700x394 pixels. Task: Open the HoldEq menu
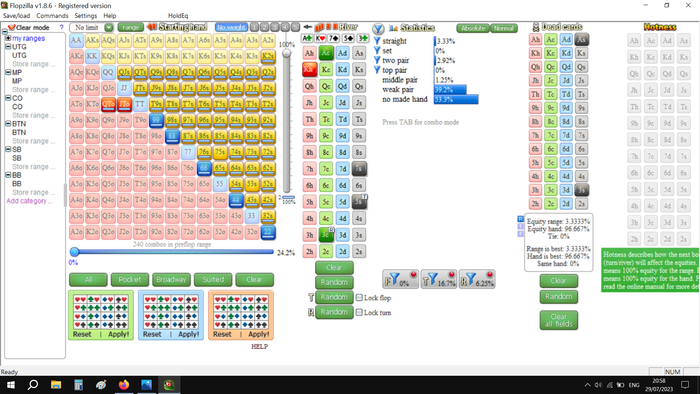pos(178,16)
